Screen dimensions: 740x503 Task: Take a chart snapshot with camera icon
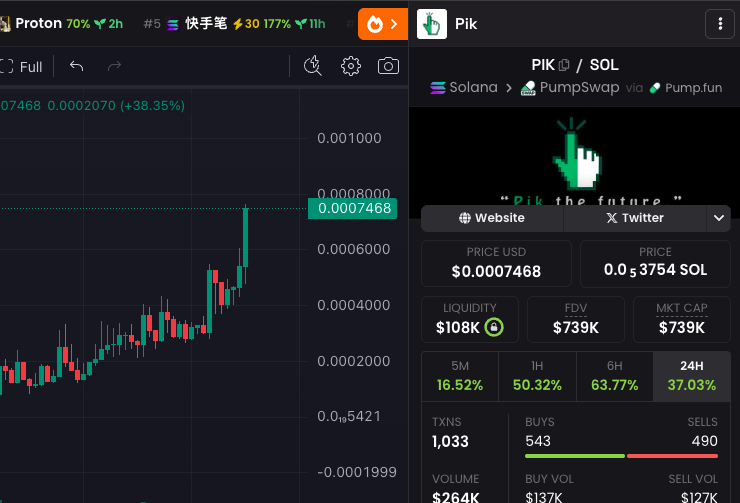point(388,66)
